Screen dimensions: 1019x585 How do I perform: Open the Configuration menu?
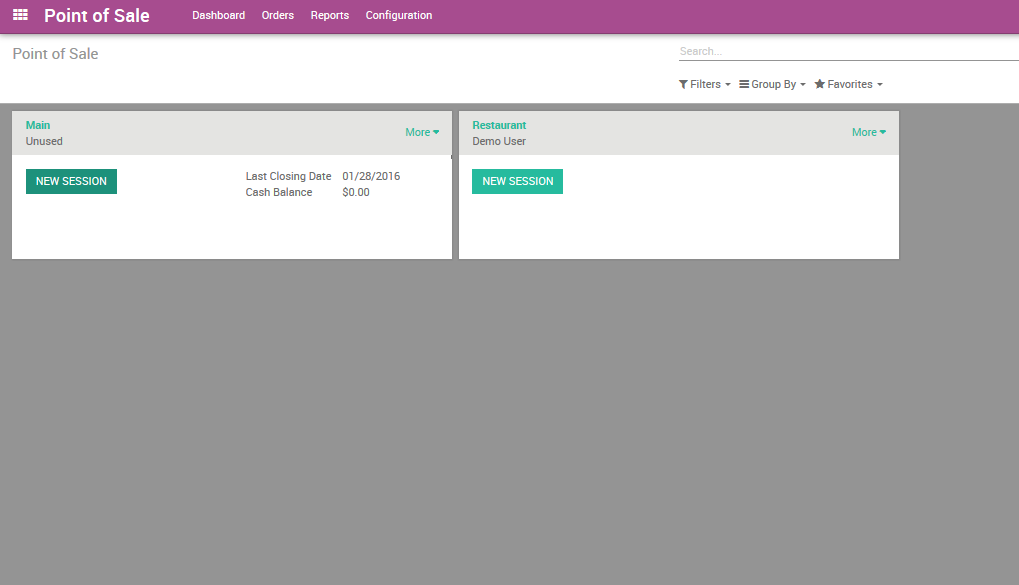398,15
